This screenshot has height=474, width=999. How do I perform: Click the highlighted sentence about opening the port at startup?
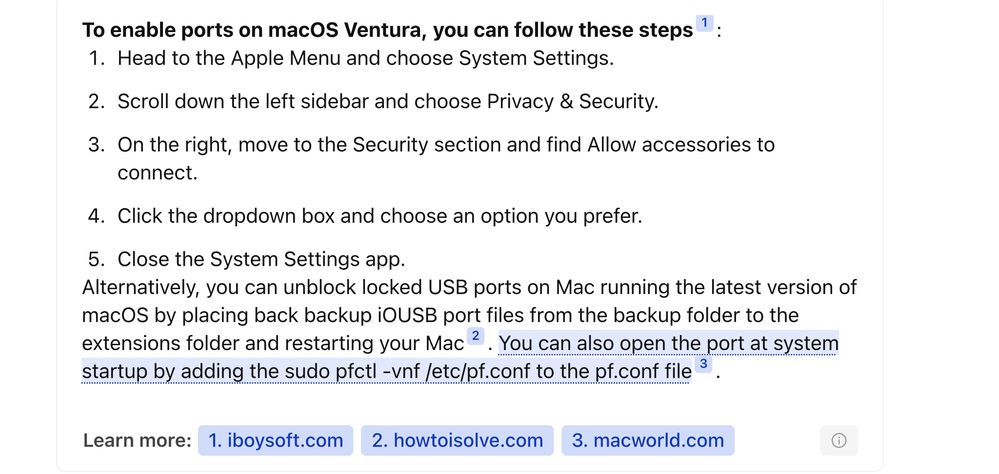click(668, 344)
